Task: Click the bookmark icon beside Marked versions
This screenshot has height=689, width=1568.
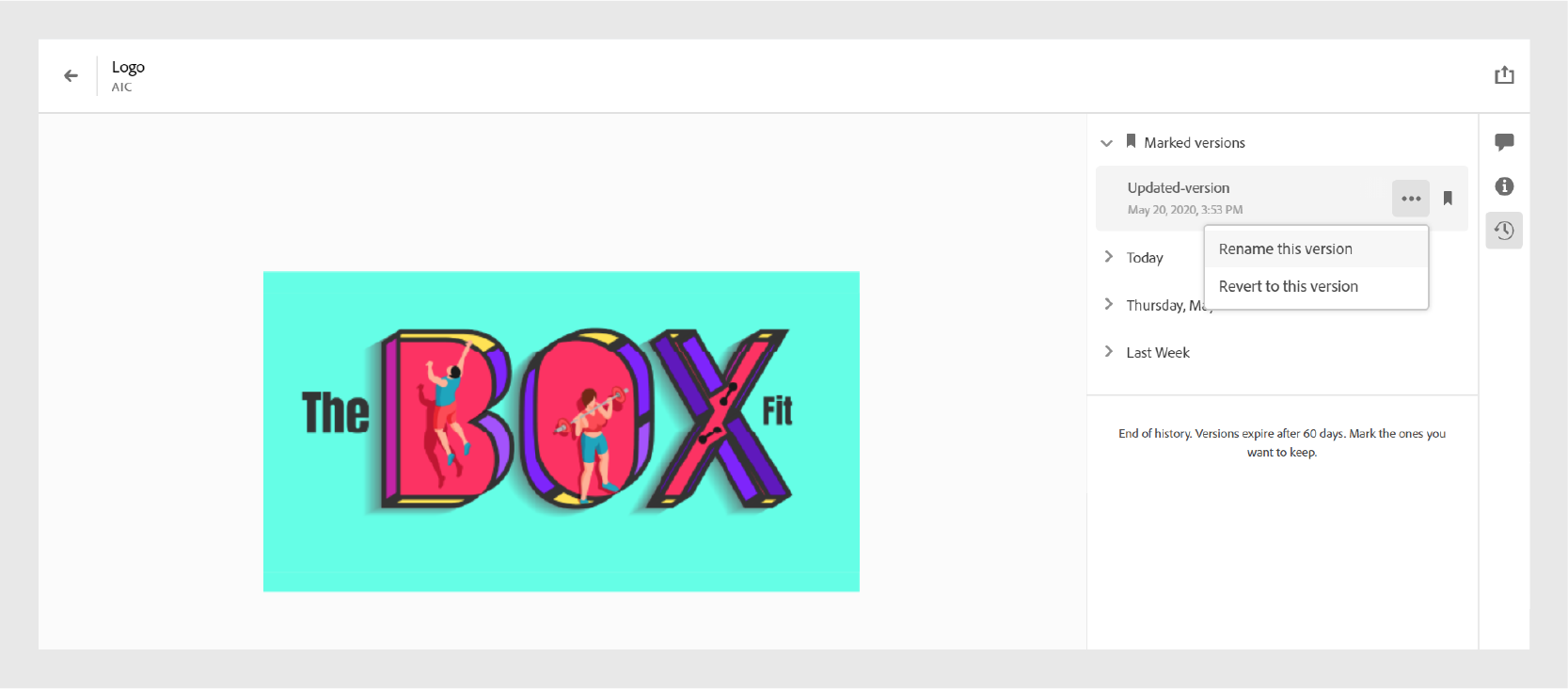Action: [x=1131, y=141]
